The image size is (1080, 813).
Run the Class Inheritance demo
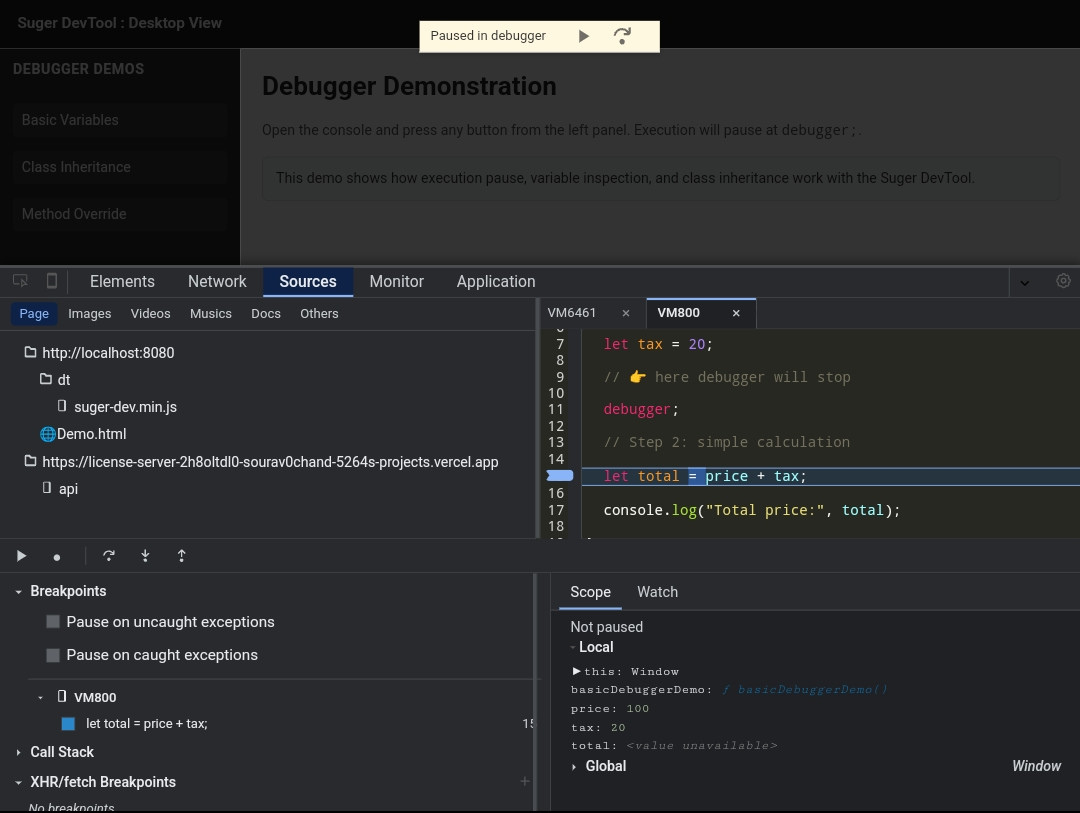[120, 167]
